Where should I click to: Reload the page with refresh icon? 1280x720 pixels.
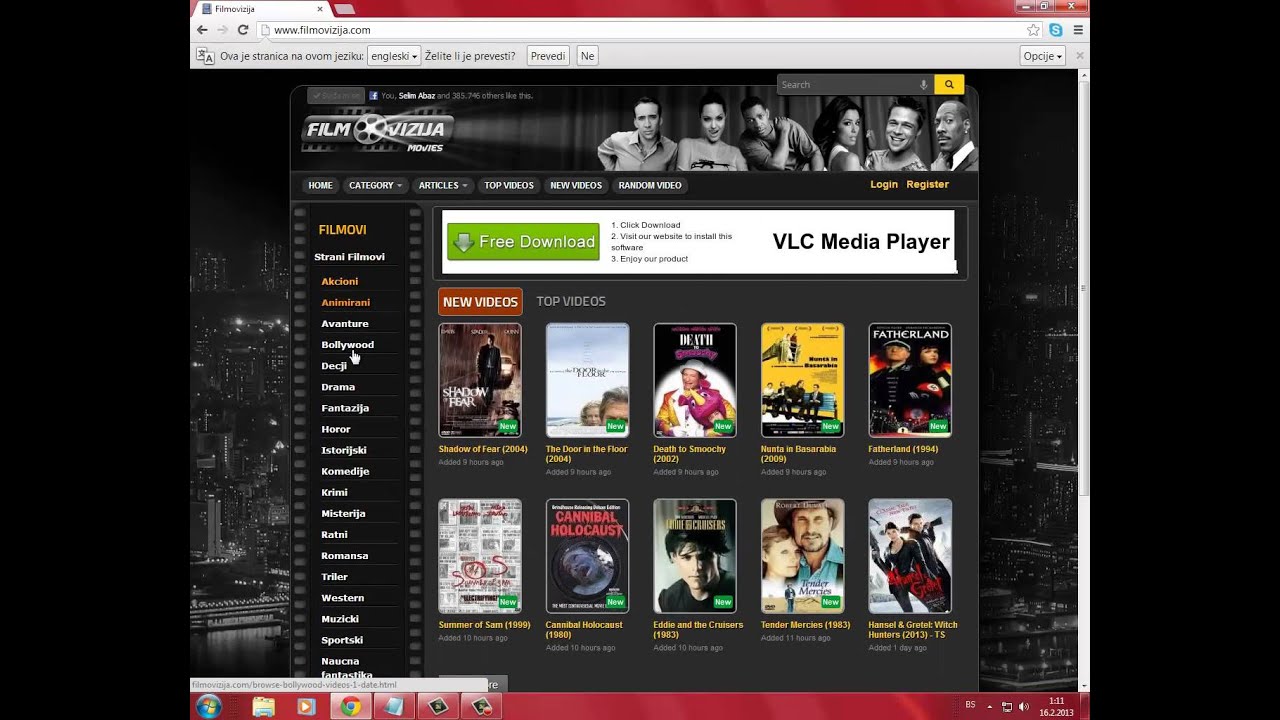[x=242, y=30]
